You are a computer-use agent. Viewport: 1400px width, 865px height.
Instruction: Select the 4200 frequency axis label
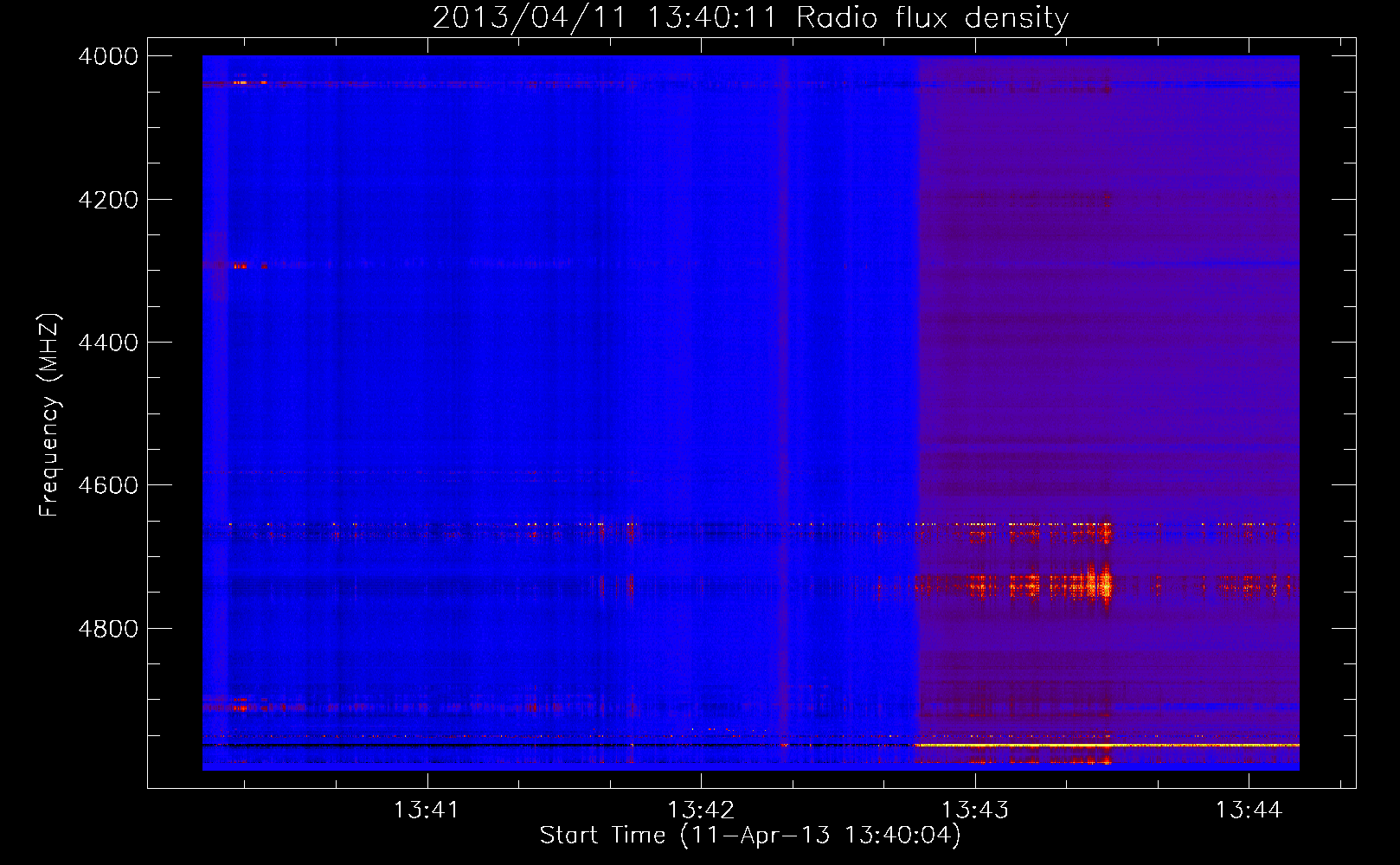pyautogui.click(x=107, y=200)
